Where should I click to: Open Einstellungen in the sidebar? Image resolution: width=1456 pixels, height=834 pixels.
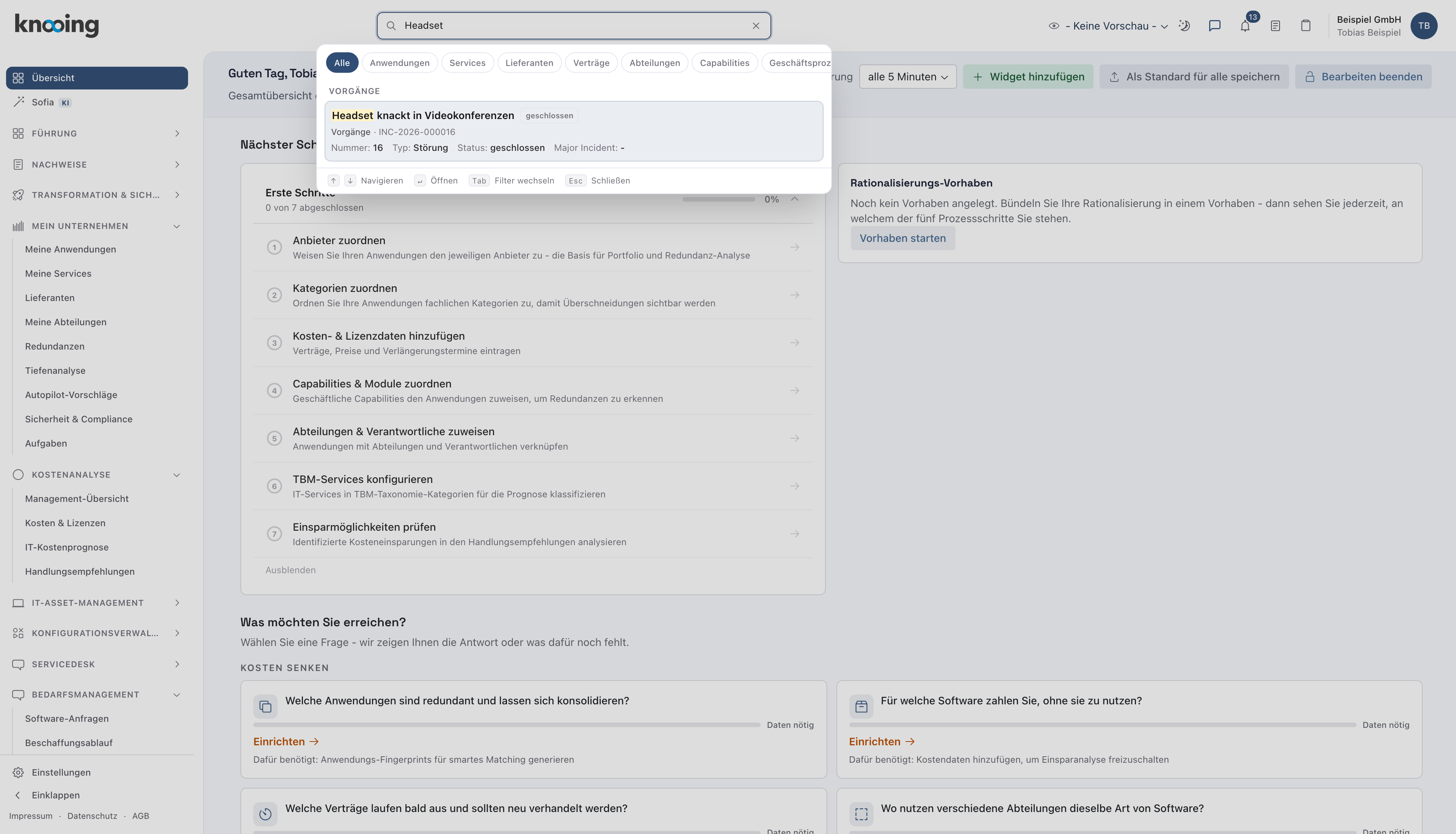(x=61, y=772)
